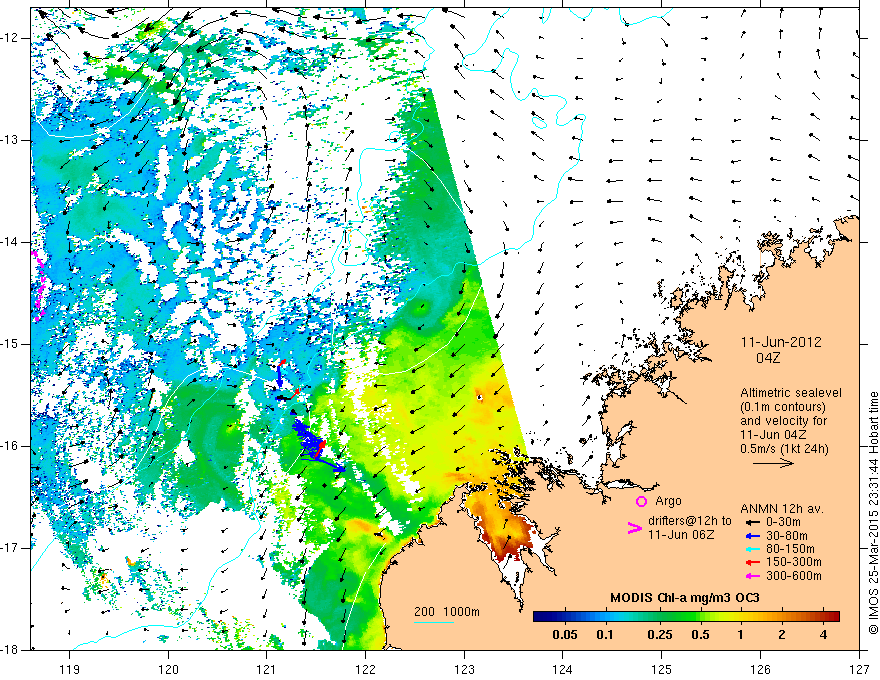Click the magenta Argo circle legend marker

pos(641,502)
